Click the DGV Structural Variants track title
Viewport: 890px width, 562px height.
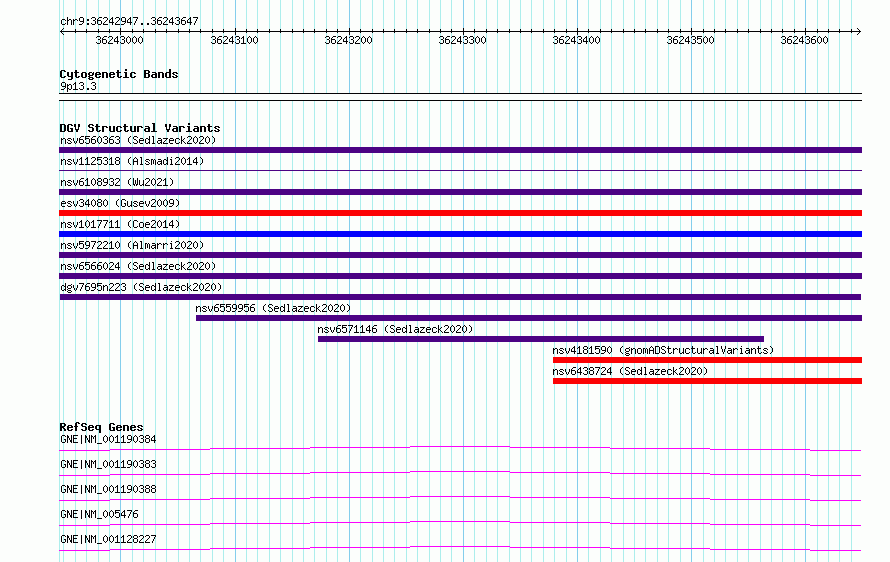pos(140,128)
